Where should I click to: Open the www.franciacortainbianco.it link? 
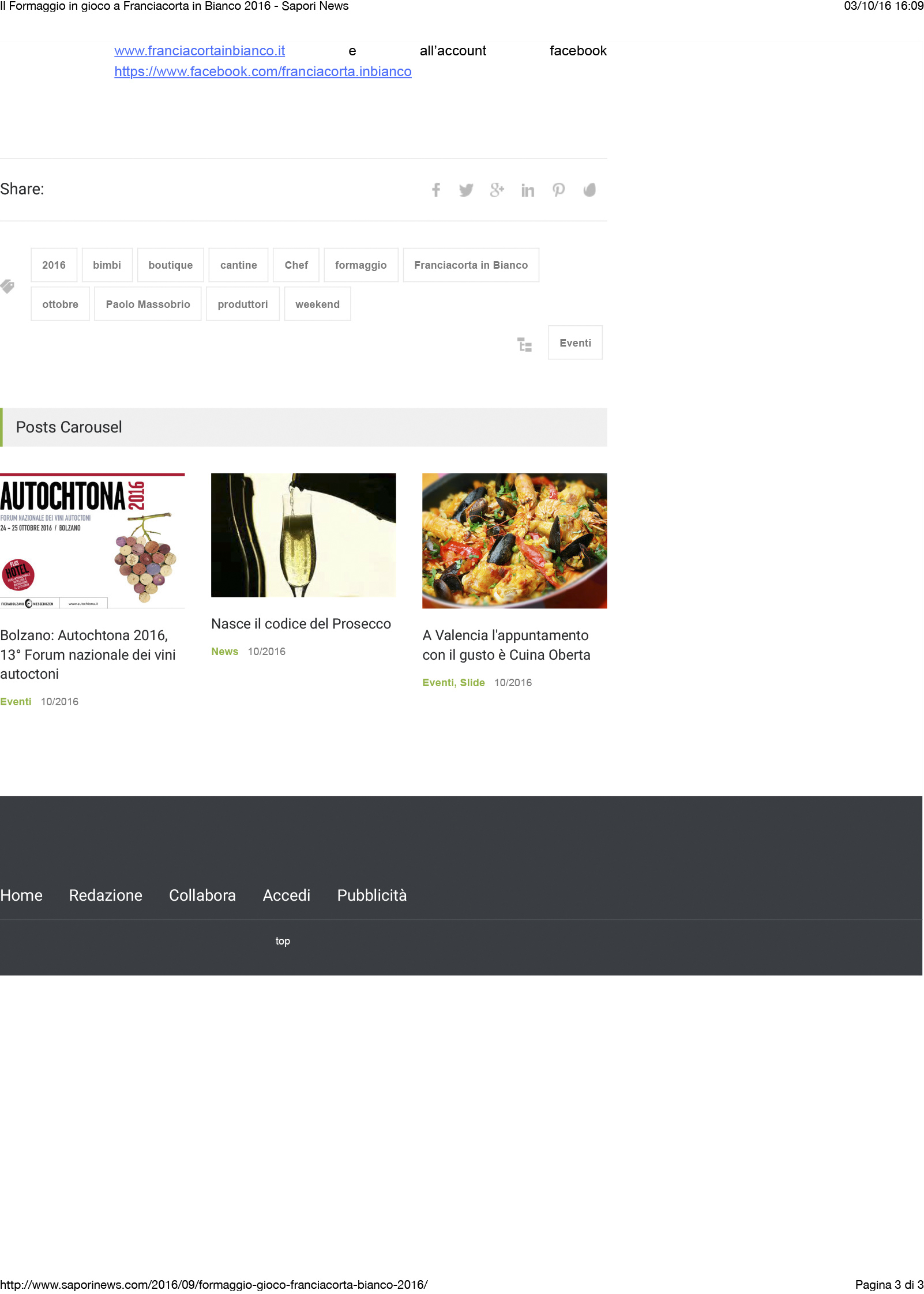pos(200,51)
